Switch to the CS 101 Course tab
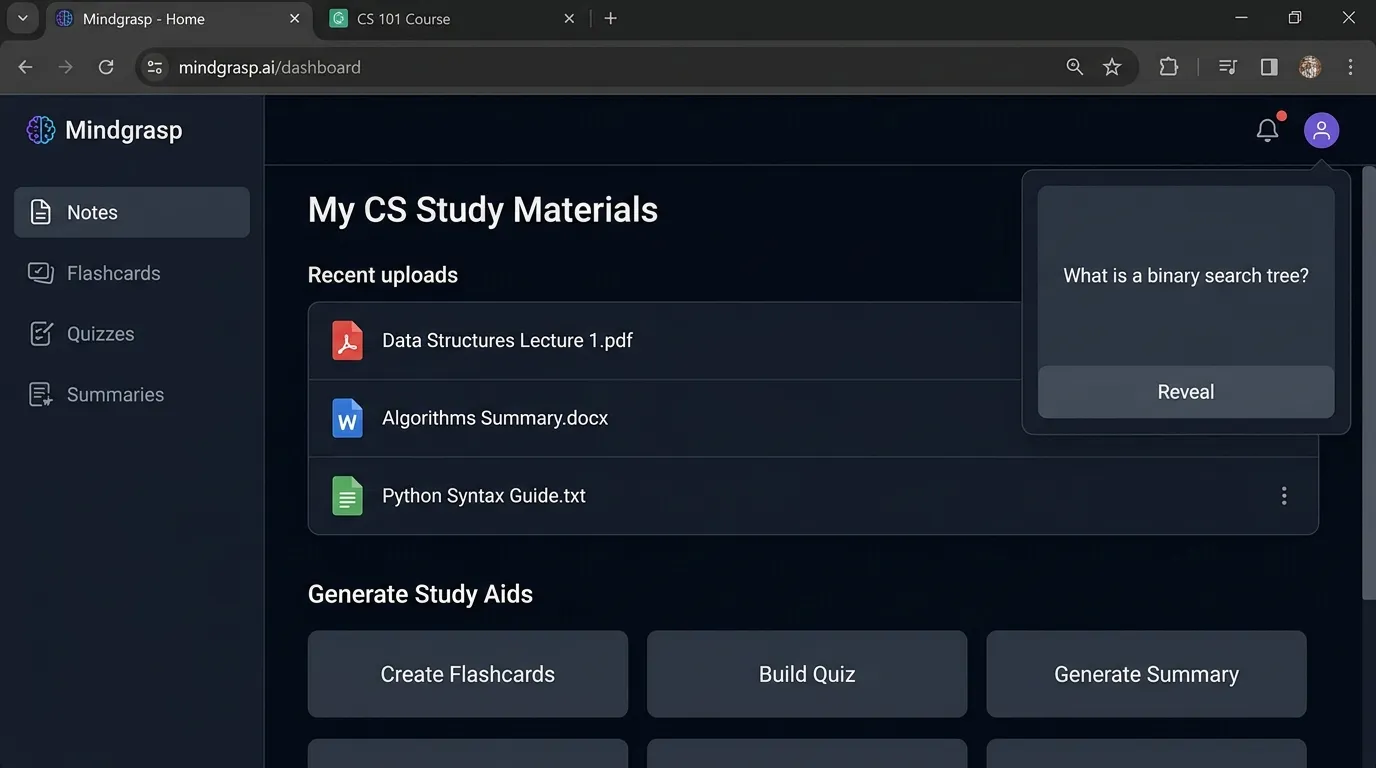1376x768 pixels. point(453,18)
